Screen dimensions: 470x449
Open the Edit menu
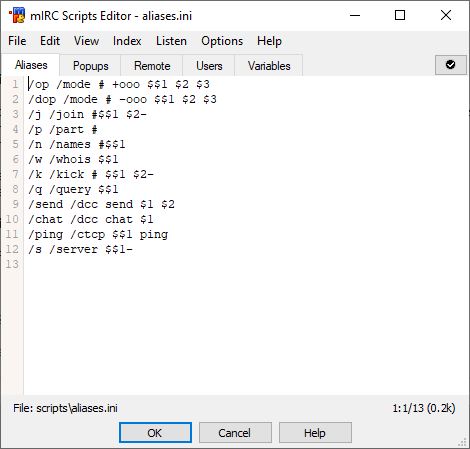[x=50, y=41]
